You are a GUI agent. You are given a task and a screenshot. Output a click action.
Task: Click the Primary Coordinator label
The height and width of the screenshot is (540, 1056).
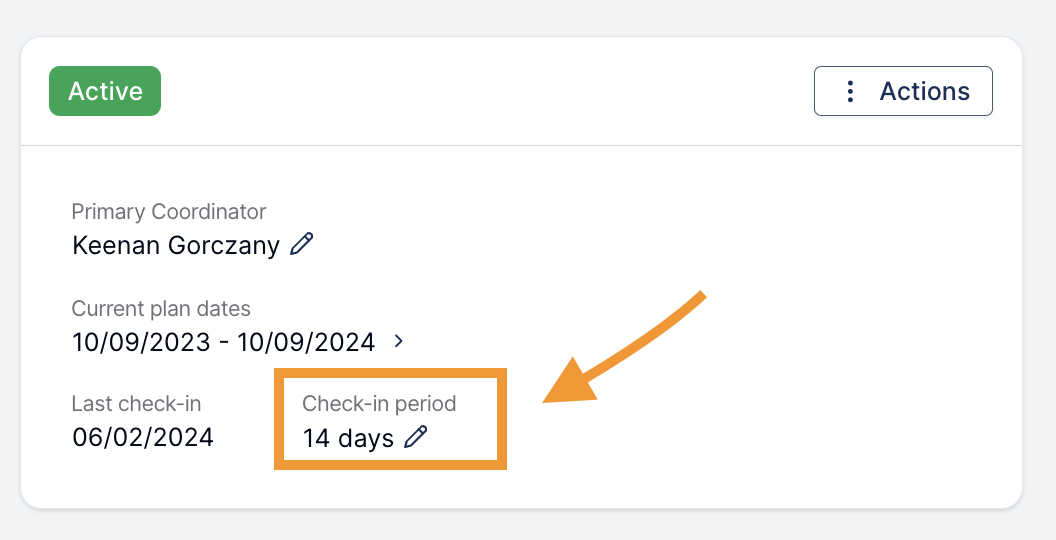click(x=169, y=211)
